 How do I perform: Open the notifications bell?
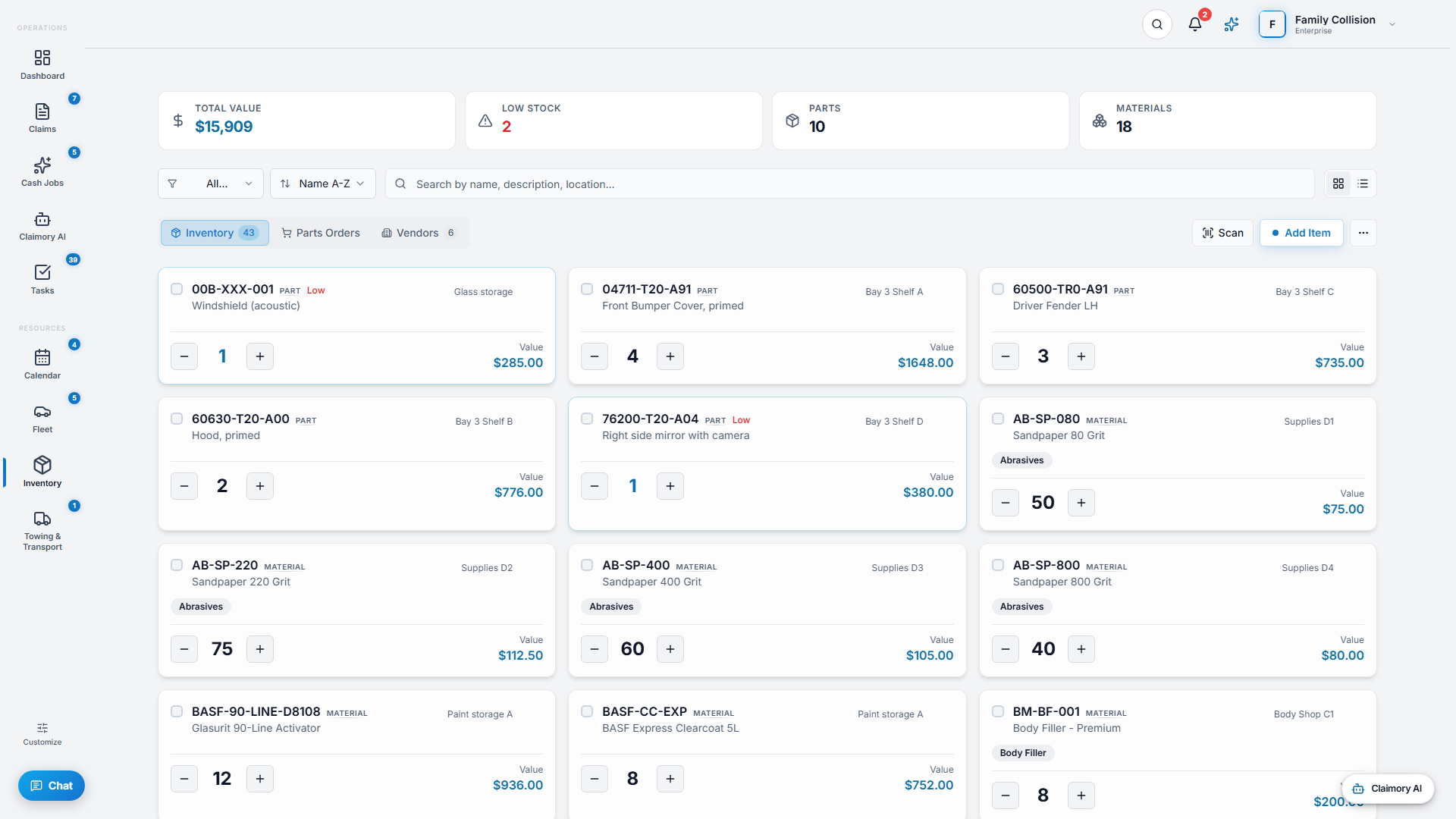[1195, 24]
